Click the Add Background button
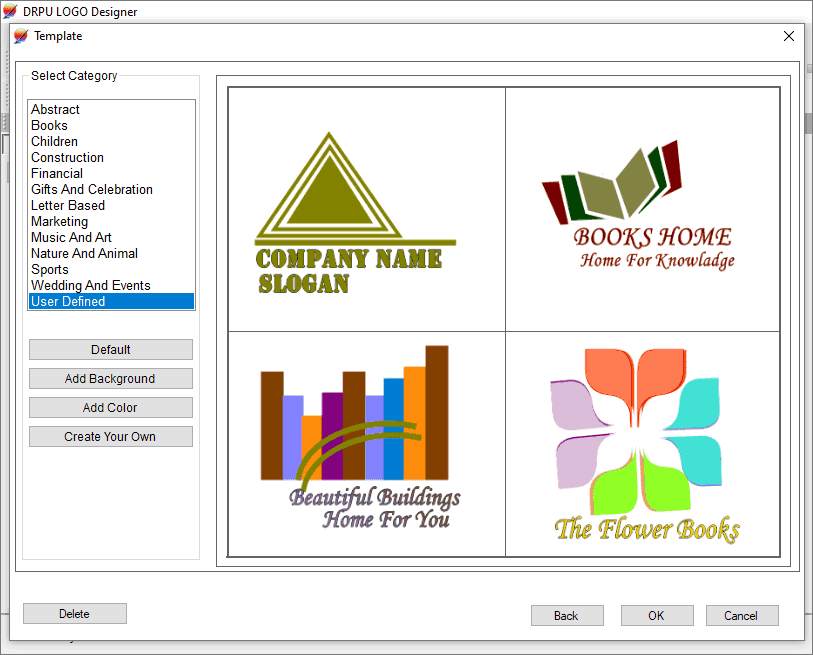Viewport: 813px width, 655px height. click(x=110, y=378)
